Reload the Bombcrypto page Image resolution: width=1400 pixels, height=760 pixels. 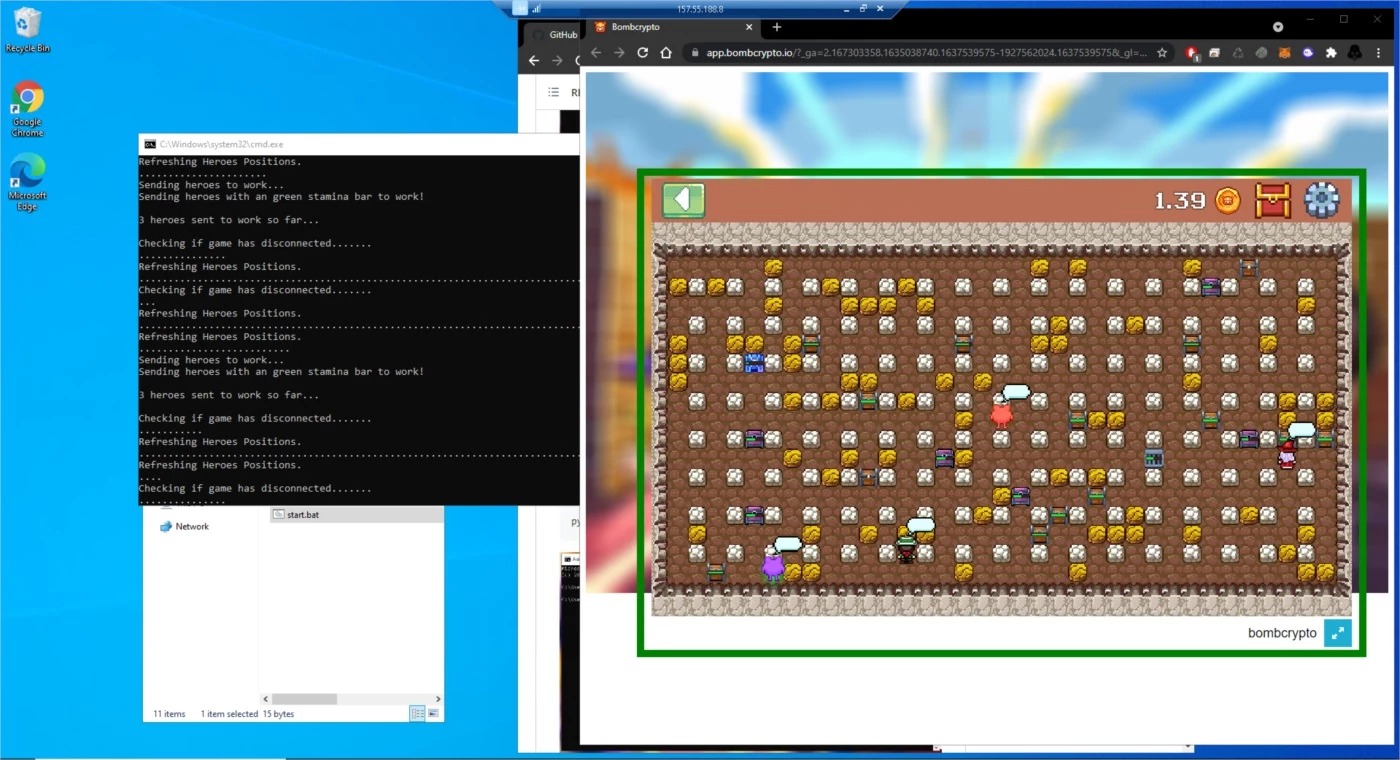pyautogui.click(x=643, y=53)
